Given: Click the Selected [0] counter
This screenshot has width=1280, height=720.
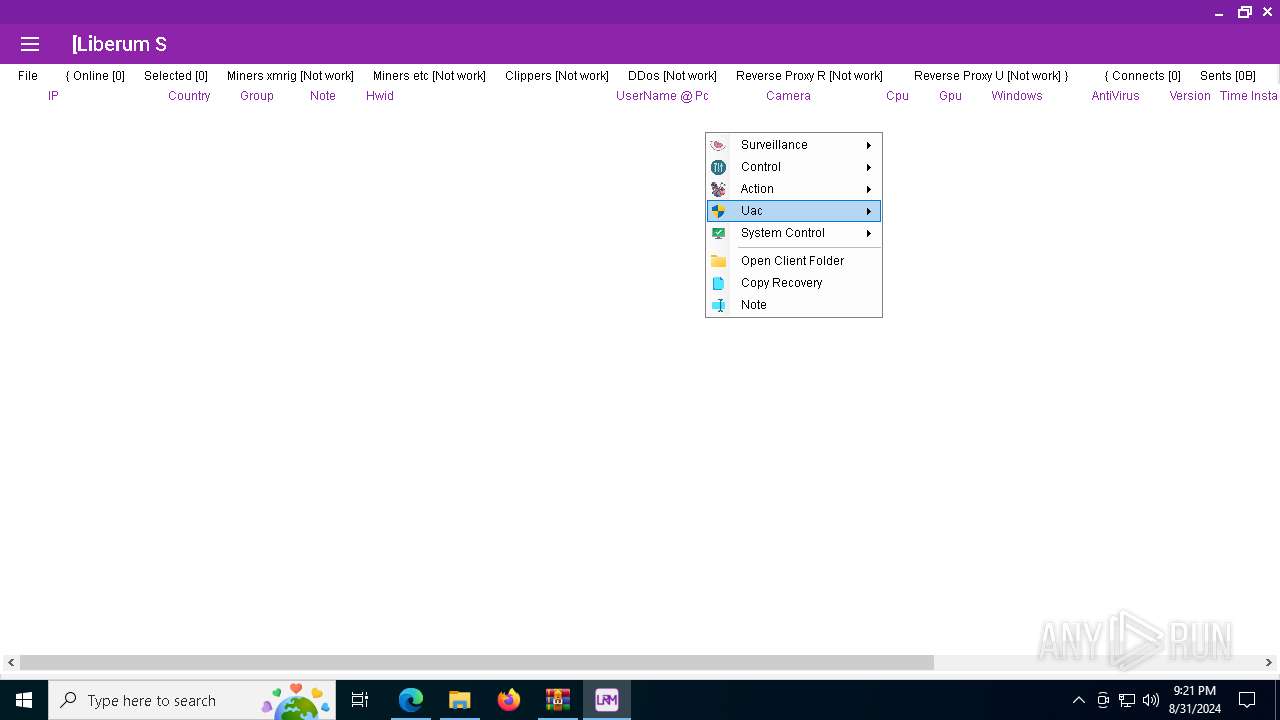Looking at the screenshot, I should [x=176, y=76].
